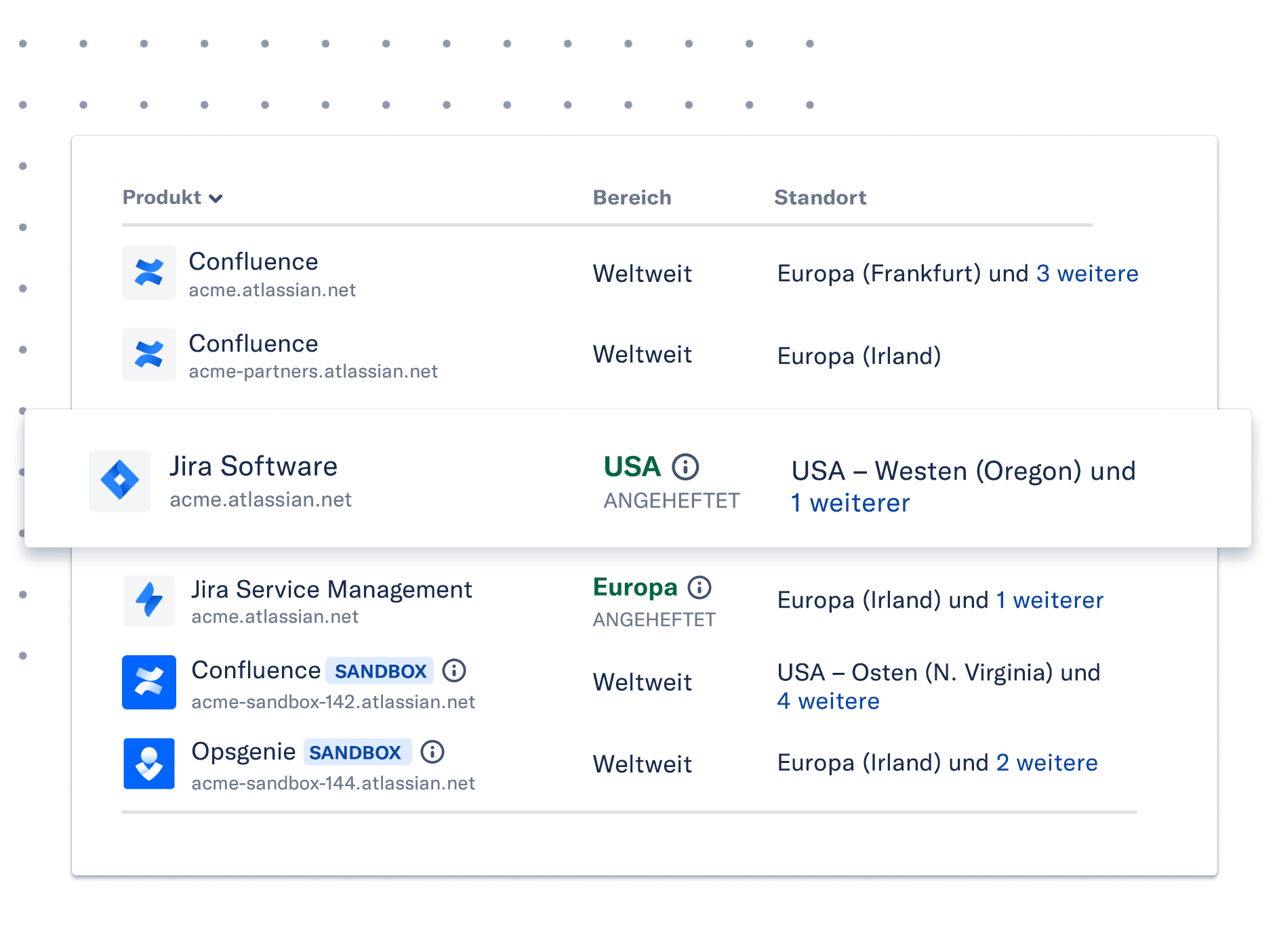Select the Jira Software row title
Viewport: 1277px width, 952px height.
254,466
